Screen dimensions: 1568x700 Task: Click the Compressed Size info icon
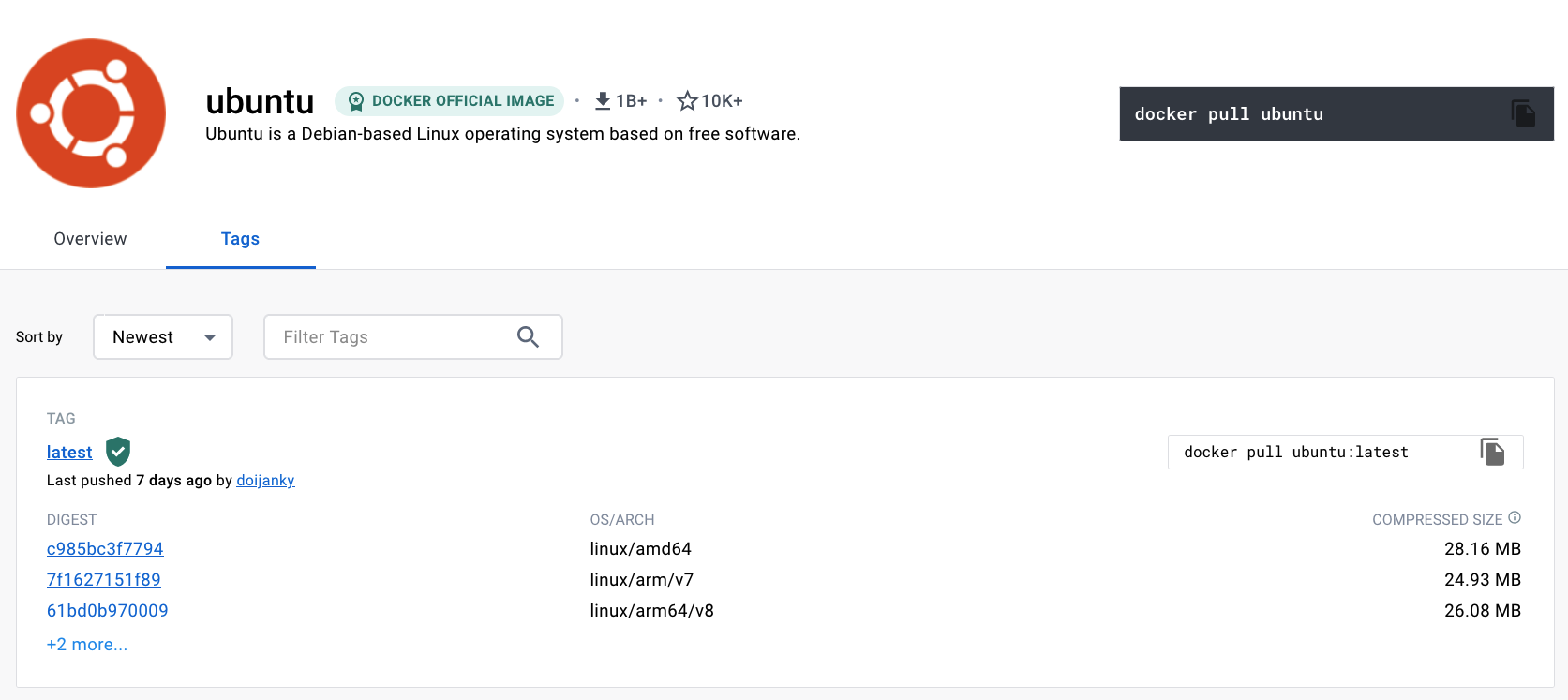(1515, 518)
